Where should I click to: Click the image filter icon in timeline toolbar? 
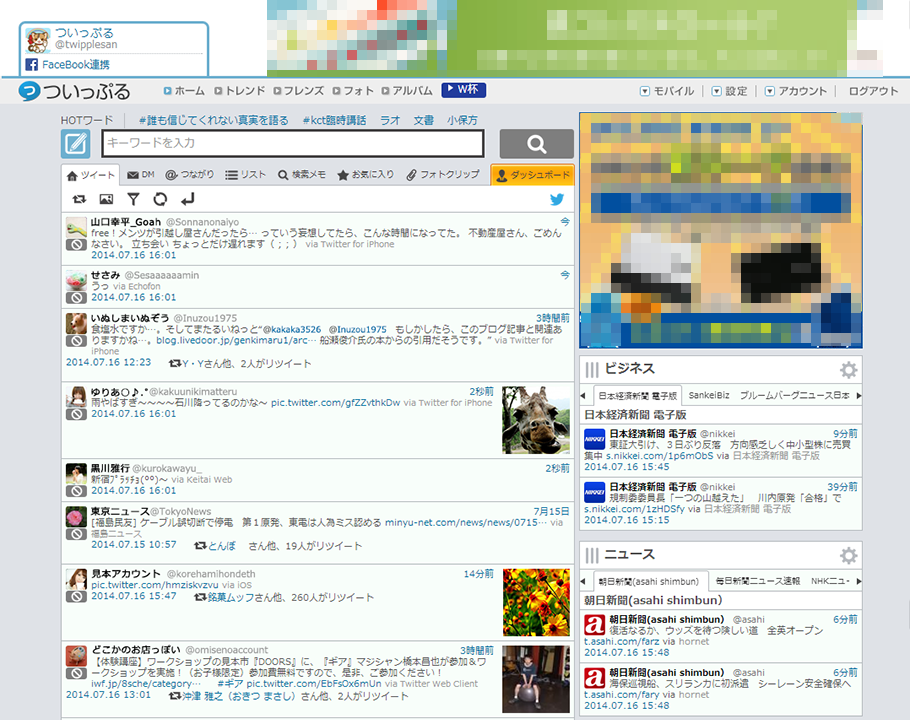coord(106,200)
